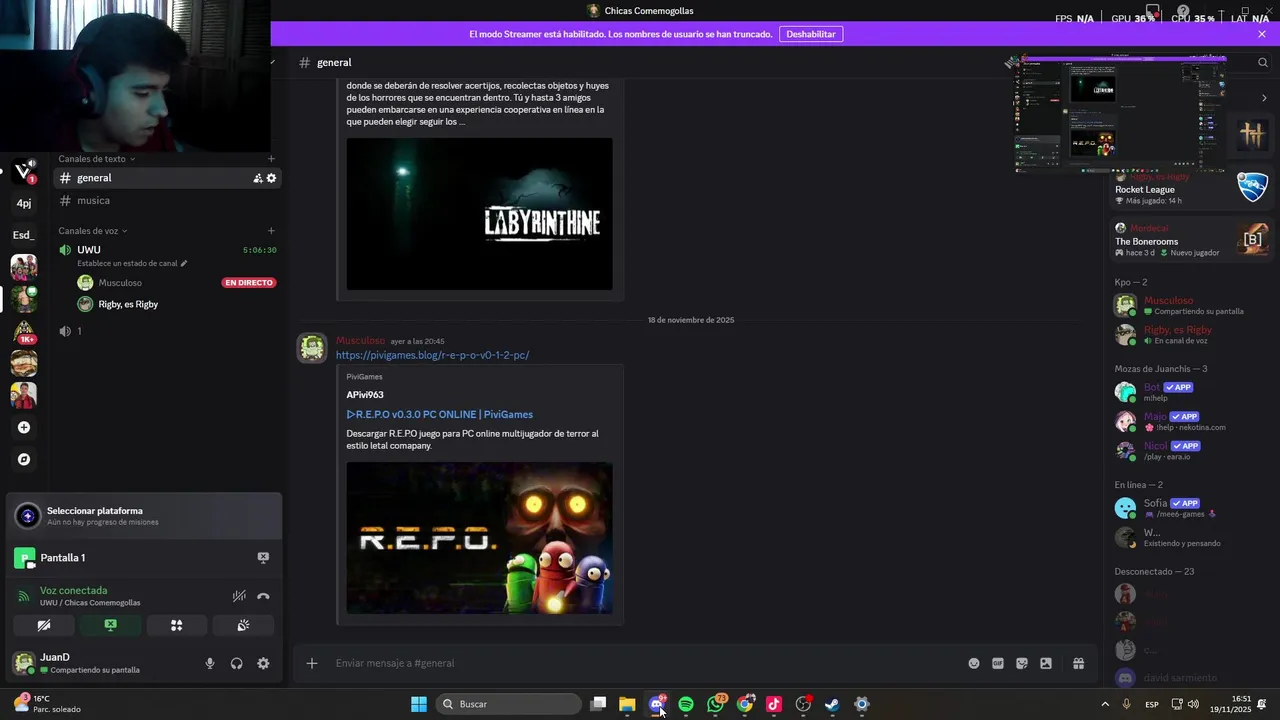Open Nicol app in member list
Image resolution: width=1280 pixels, height=720 pixels.
pyautogui.click(x=1191, y=450)
